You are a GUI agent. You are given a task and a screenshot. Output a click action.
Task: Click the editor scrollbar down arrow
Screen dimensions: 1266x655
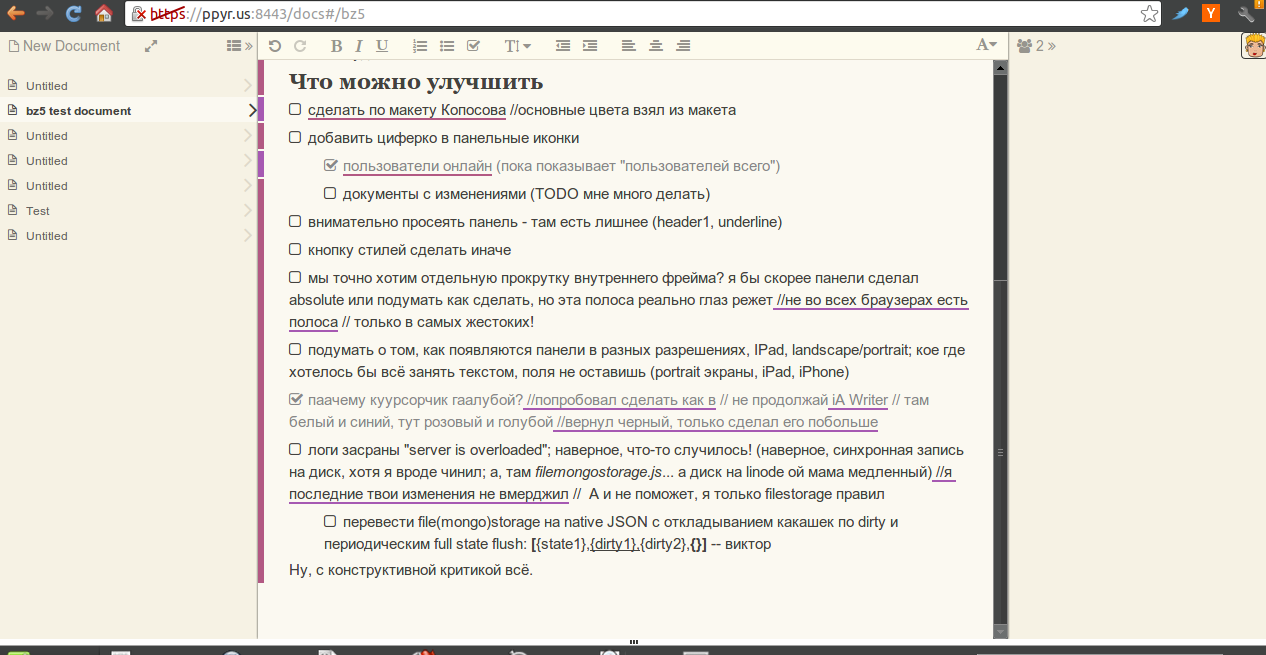(1000, 632)
